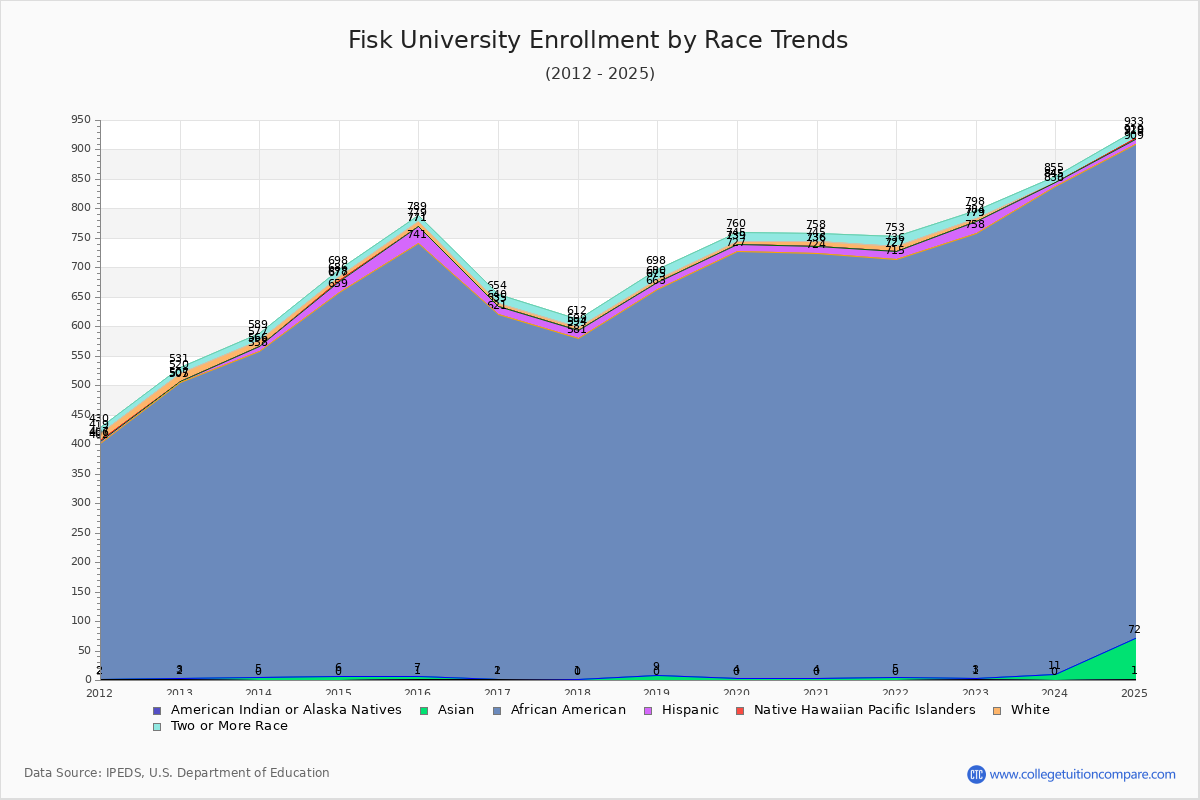Click the 663 data label for 2019

pos(656,281)
